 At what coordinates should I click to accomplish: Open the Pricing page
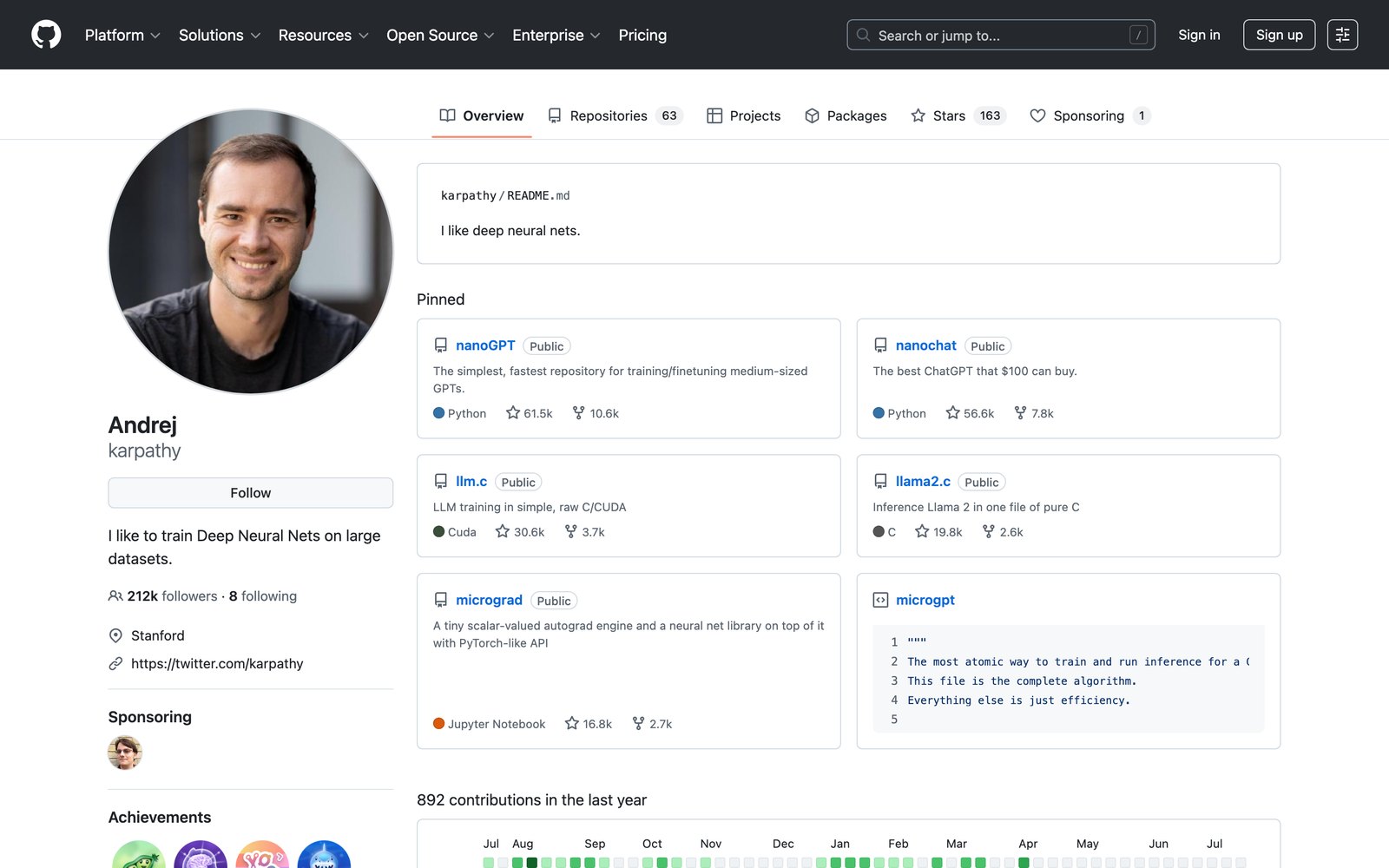tap(642, 35)
